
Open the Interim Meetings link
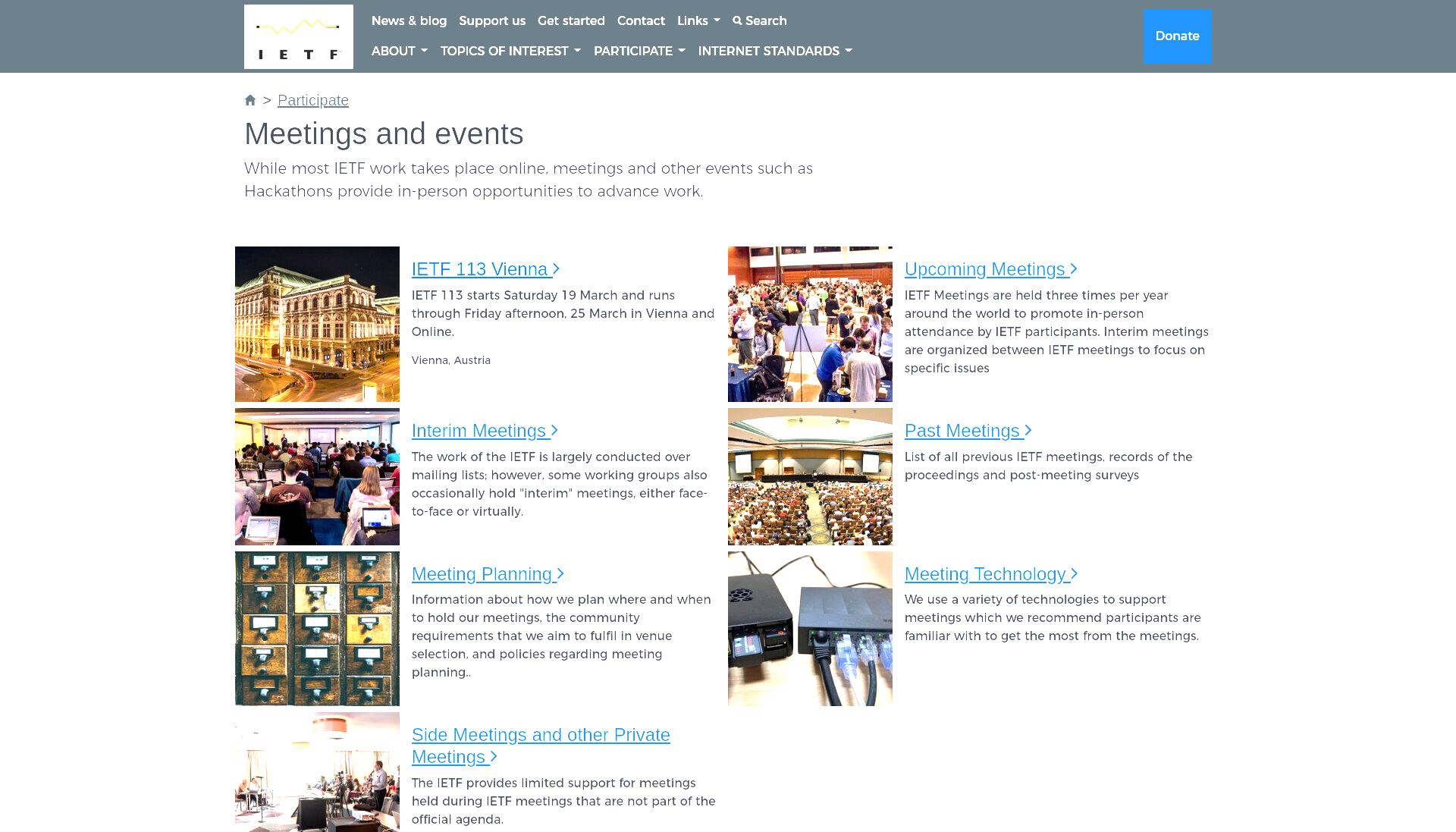tap(485, 431)
